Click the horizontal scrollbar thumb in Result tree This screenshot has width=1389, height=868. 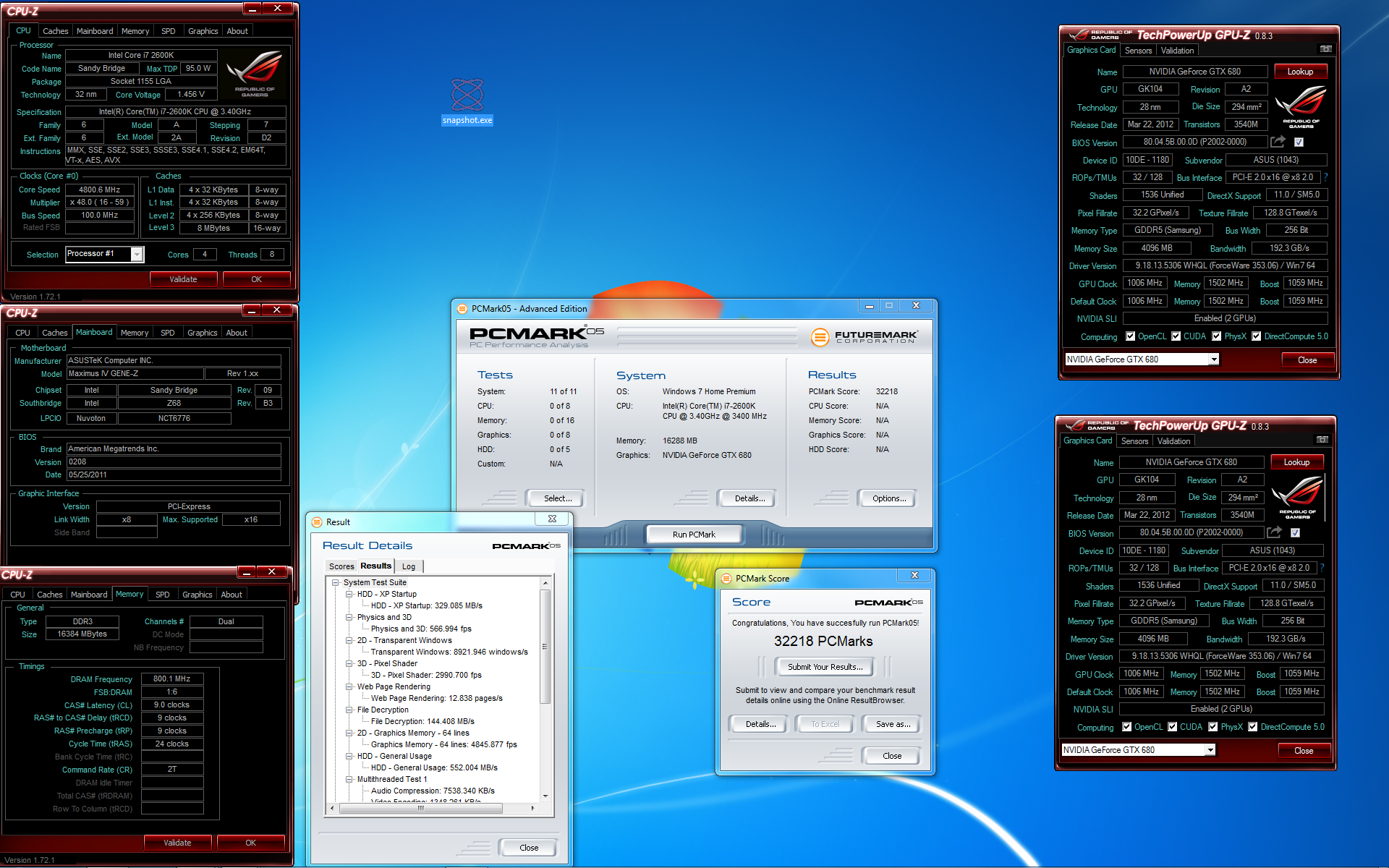(421, 809)
